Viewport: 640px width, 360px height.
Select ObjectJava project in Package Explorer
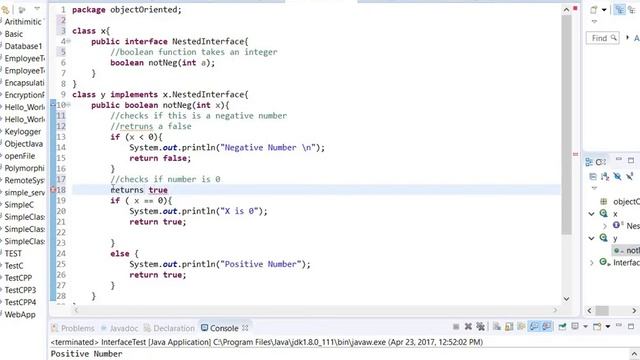click(x=23, y=144)
